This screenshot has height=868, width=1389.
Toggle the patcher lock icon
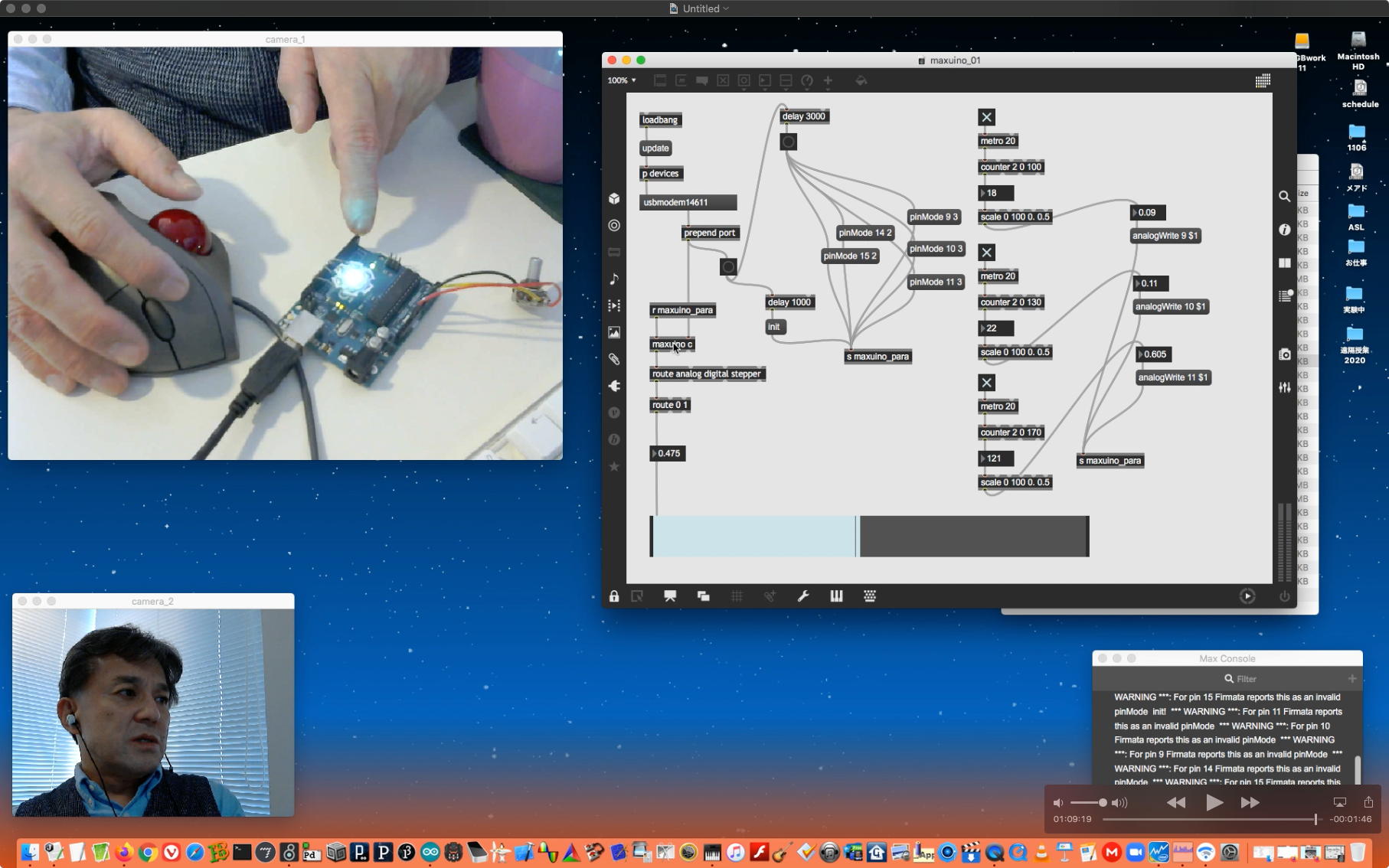[614, 596]
